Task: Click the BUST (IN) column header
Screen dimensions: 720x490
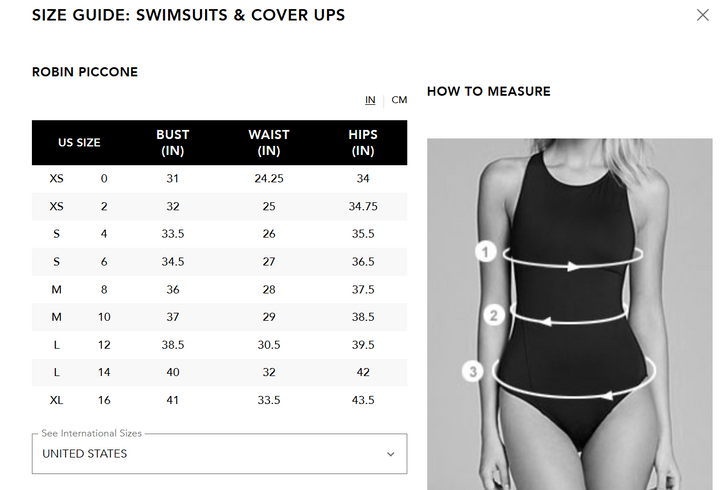Action: pos(173,143)
